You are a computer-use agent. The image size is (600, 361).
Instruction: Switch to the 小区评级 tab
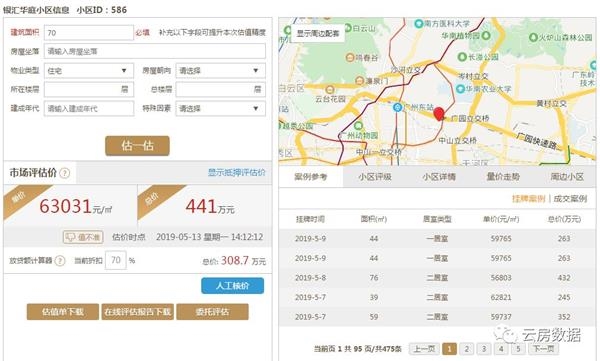[x=375, y=177]
